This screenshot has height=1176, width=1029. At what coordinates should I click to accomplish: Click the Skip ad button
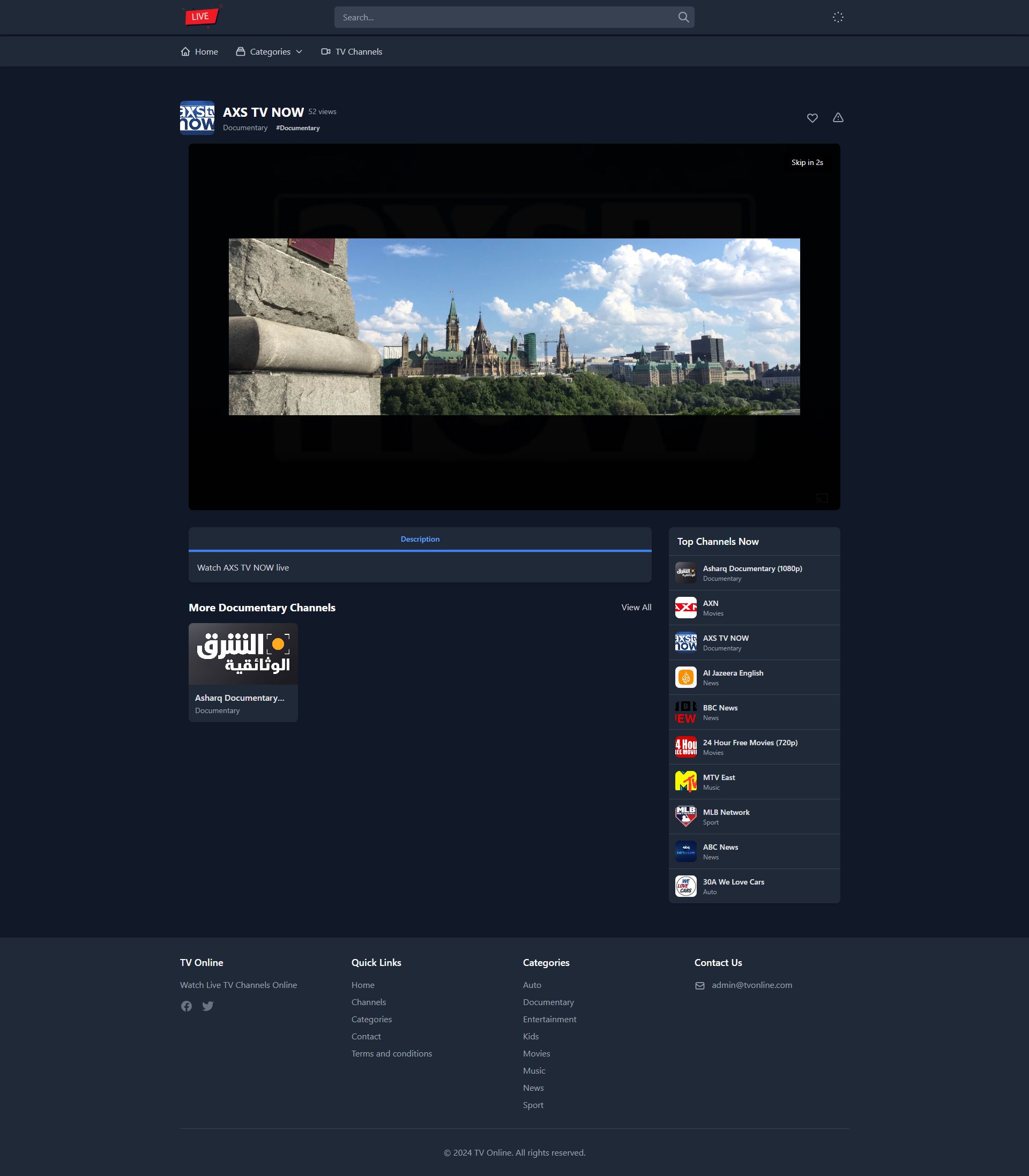(807, 162)
